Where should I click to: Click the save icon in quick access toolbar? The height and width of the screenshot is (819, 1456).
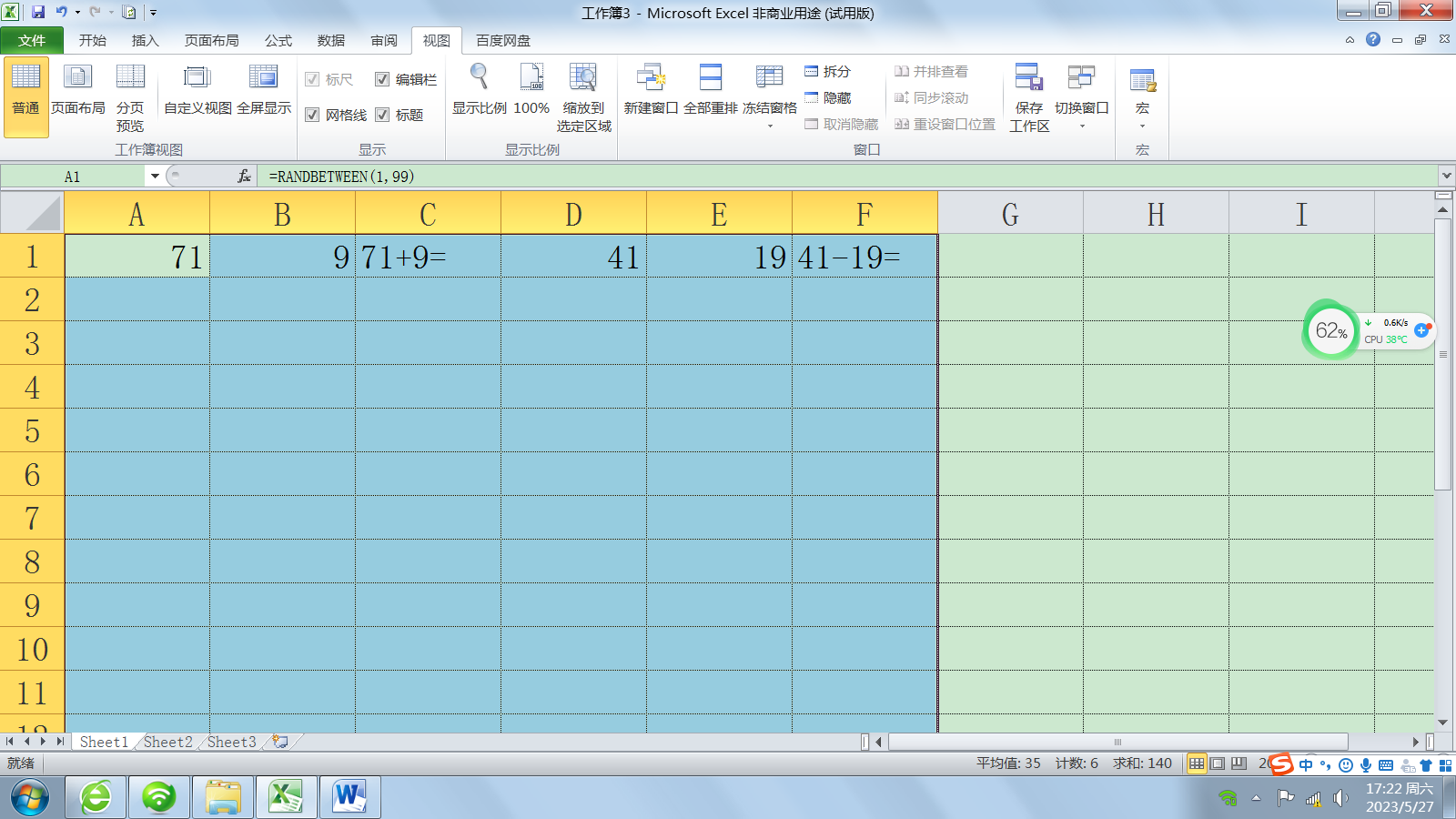38,12
